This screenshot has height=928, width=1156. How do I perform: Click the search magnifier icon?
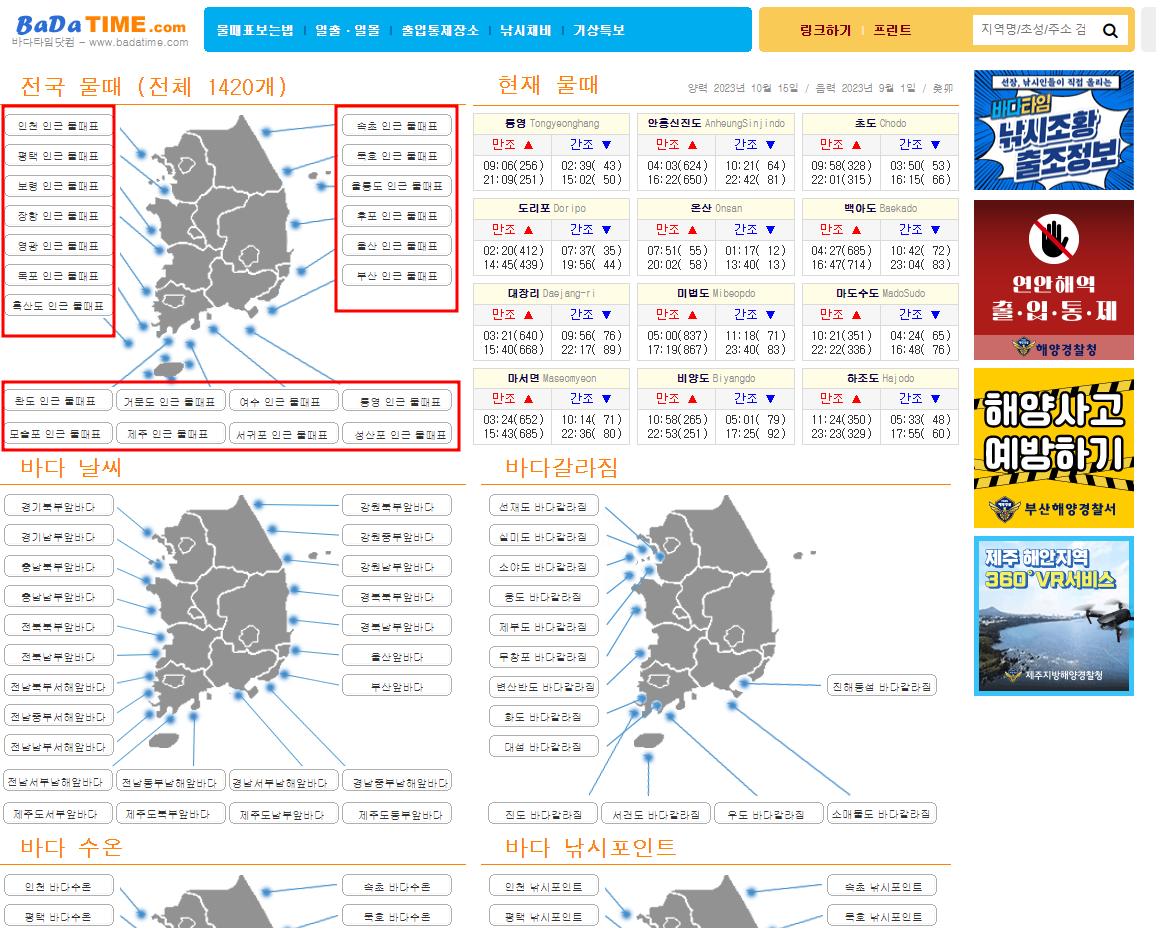pyautogui.click(x=1110, y=31)
